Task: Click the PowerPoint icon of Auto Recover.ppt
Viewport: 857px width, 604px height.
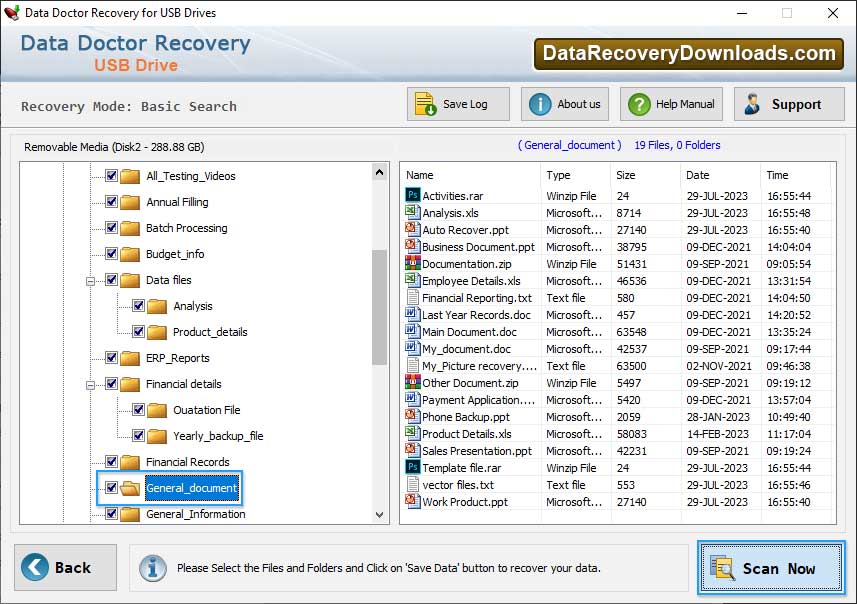Action: [413, 228]
